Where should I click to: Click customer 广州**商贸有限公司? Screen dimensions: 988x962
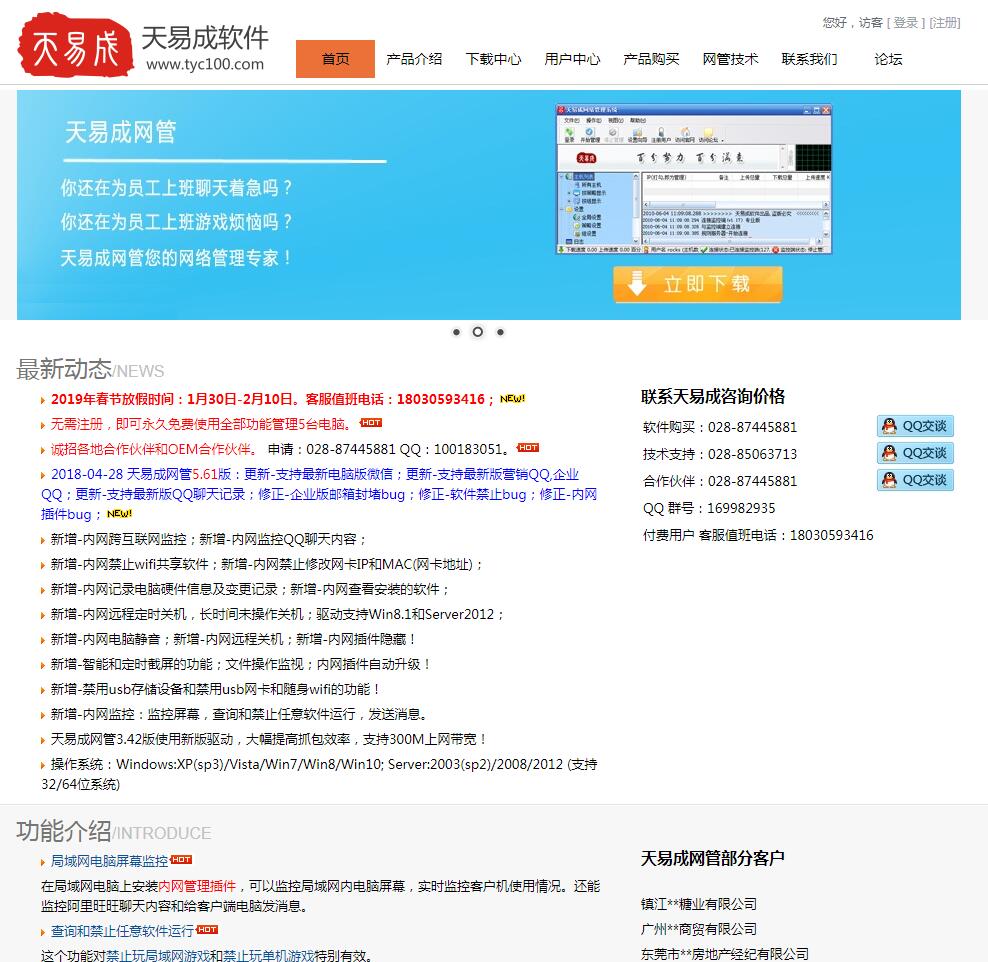coord(699,929)
